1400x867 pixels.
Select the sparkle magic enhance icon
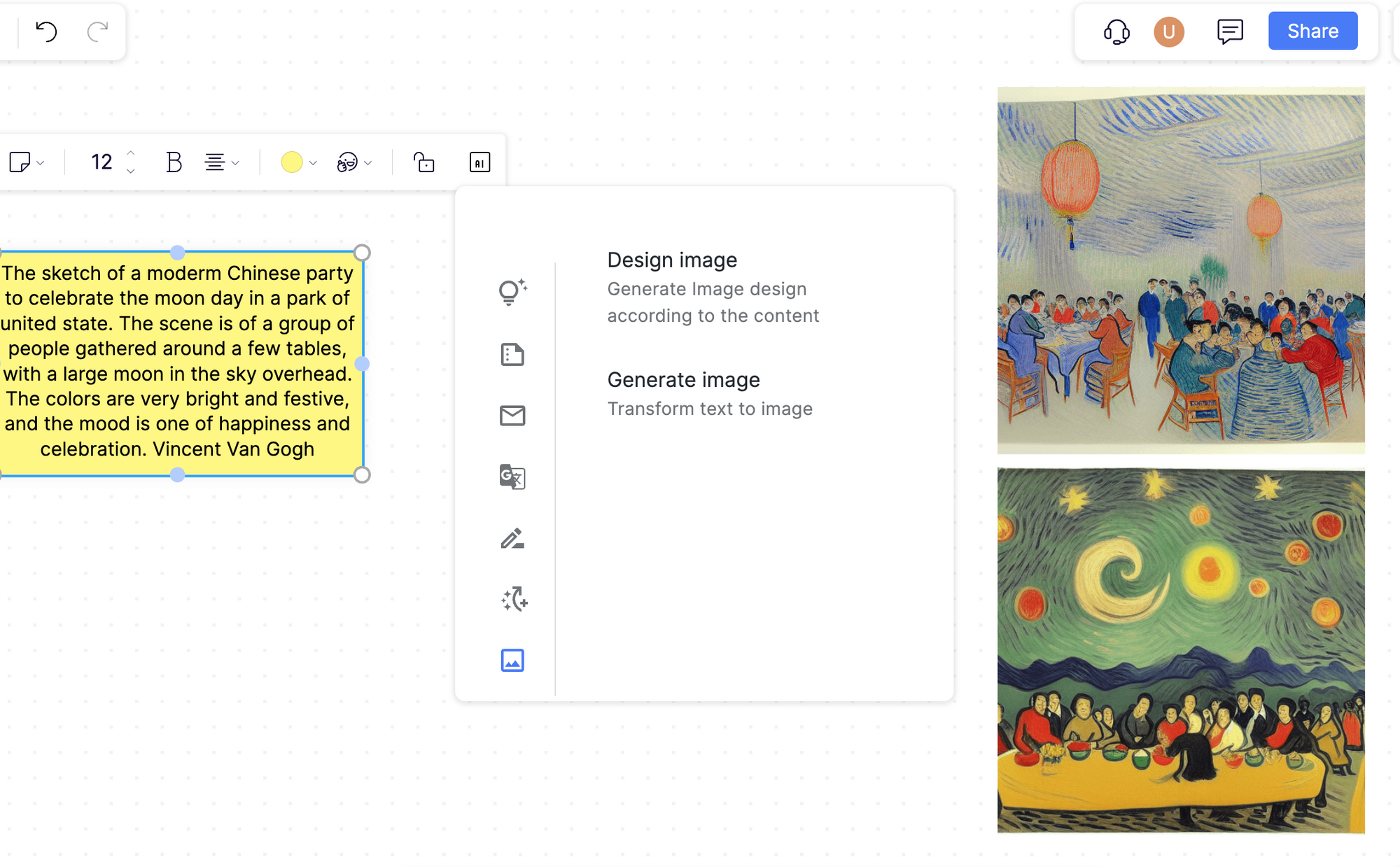tap(514, 599)
